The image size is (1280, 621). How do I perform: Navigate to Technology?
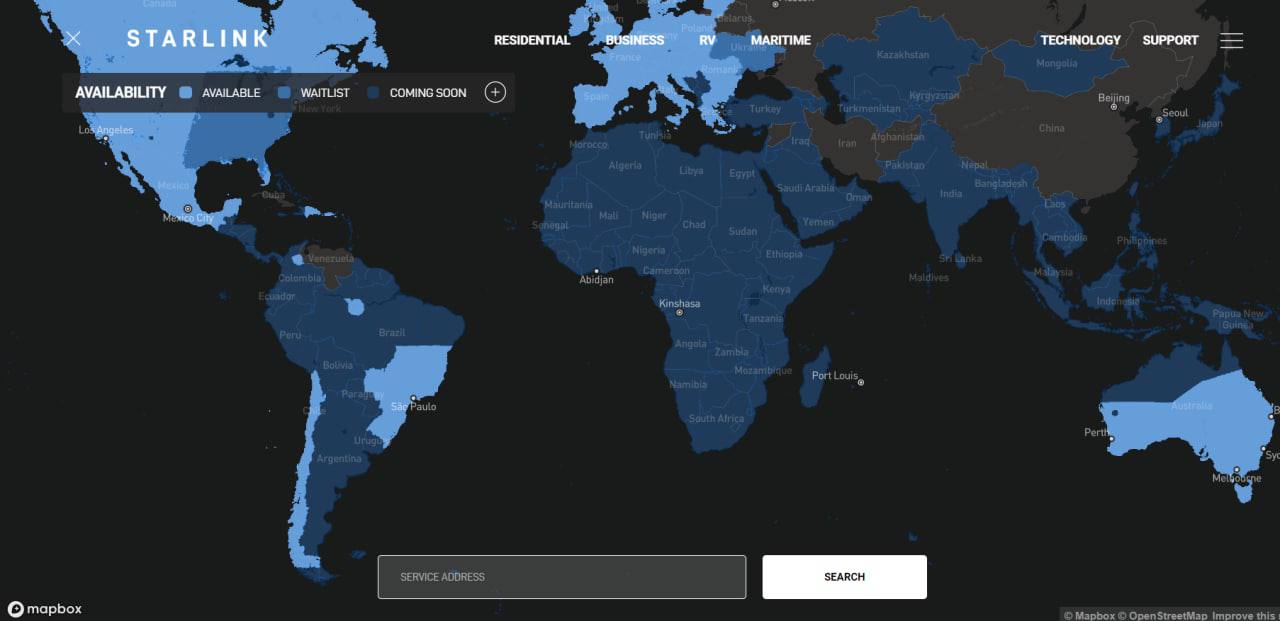tap(1081, 40)
